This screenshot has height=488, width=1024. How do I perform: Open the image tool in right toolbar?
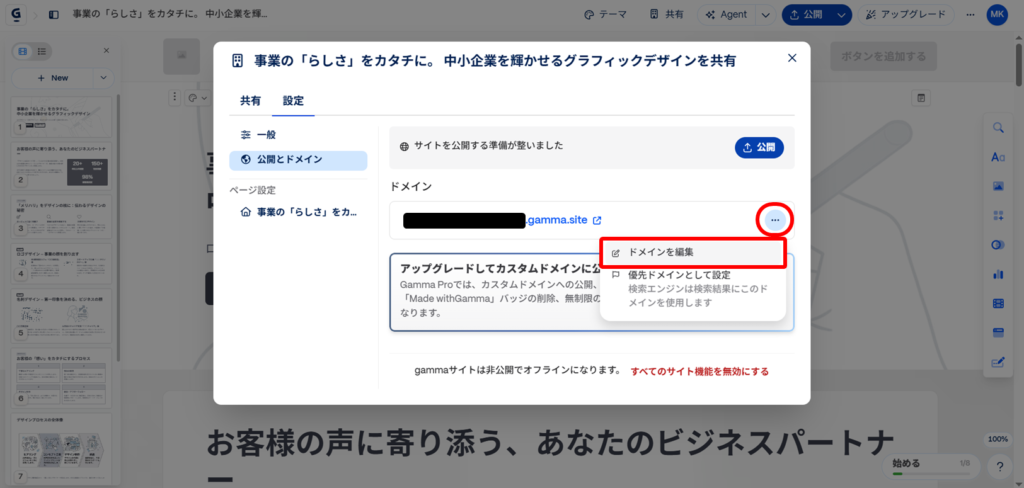pyautogui.click(x=997, y=186)
